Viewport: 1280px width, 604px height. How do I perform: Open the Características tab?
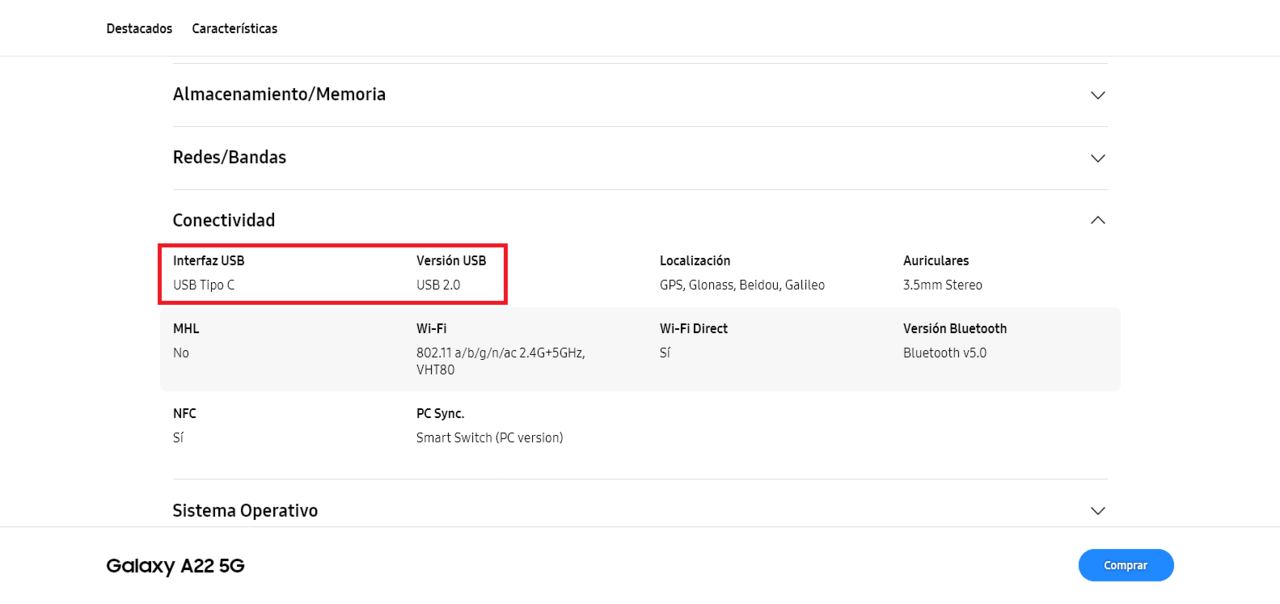(x=235, y=29)
